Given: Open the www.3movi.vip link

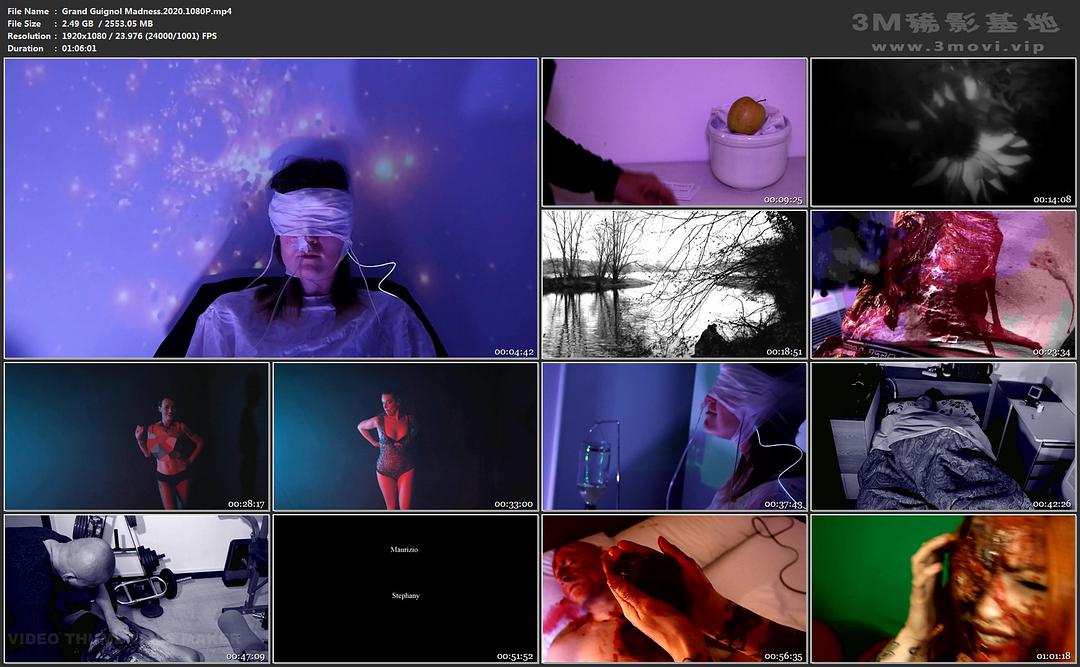Looking at the screenshot, I should point(957,47).
